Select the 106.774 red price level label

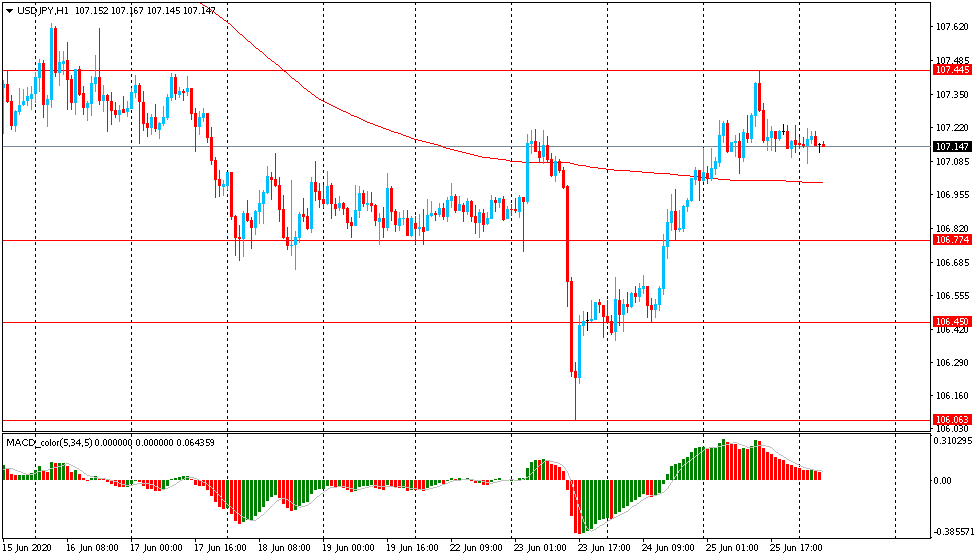952,240
